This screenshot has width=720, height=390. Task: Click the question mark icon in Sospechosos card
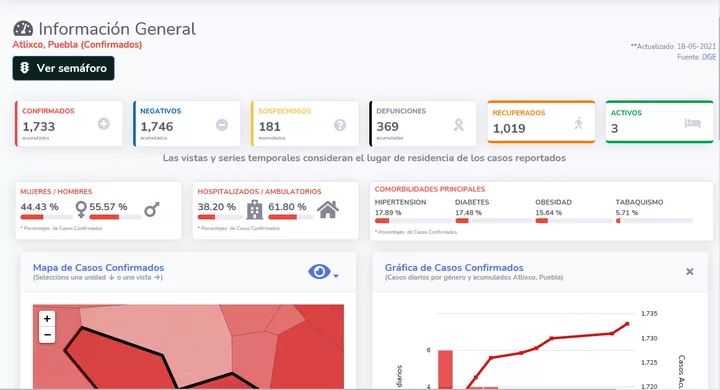(x=340, y=124)
